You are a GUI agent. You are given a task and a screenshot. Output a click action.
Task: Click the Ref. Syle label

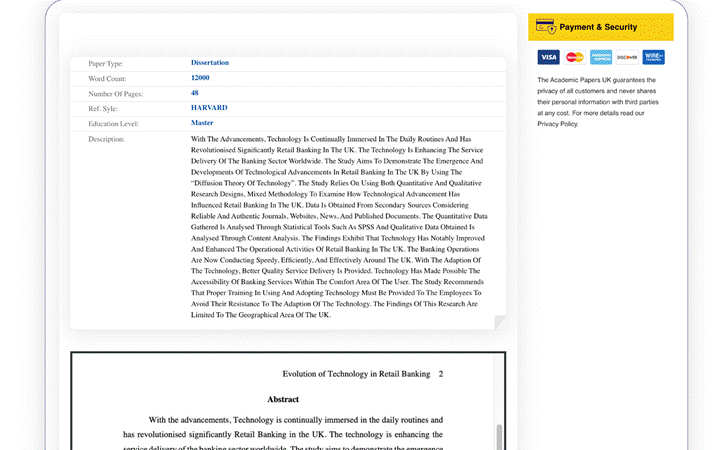click(x=103, y=109)
